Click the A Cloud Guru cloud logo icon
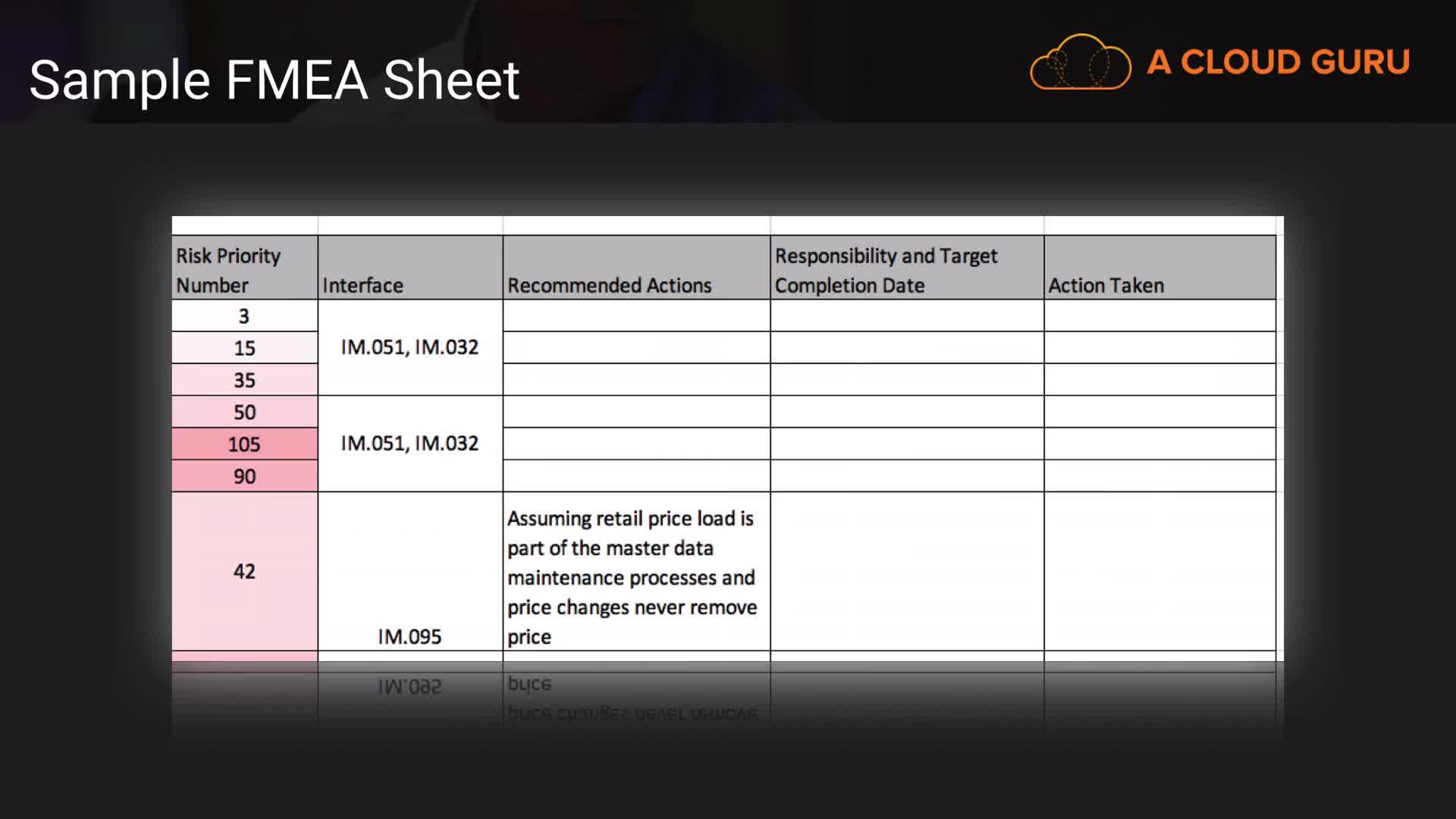This screenshot has height=819, width=1456. [x=1080, y=62]
